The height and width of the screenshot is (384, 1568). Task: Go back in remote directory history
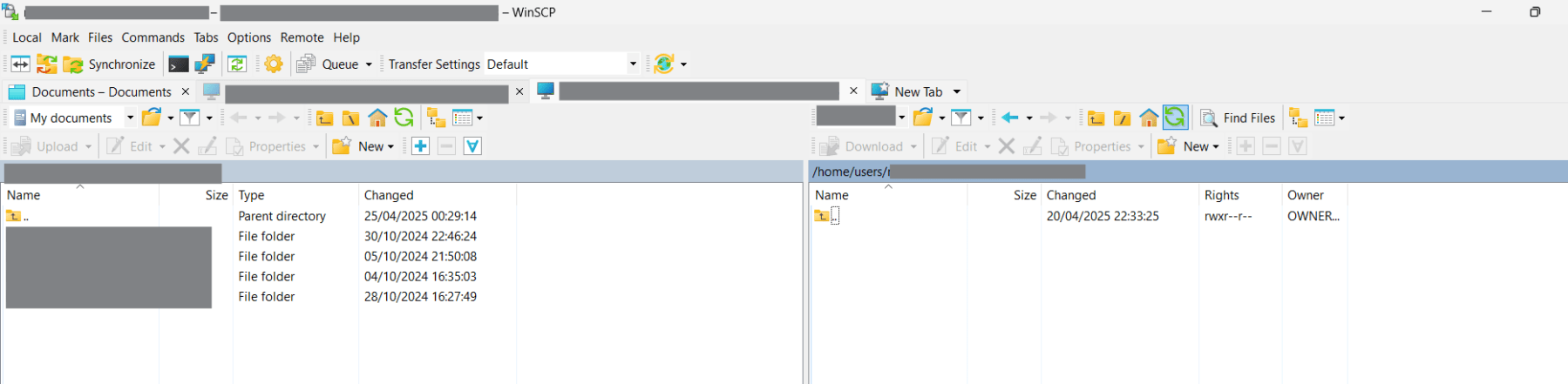coord(1009,118)
